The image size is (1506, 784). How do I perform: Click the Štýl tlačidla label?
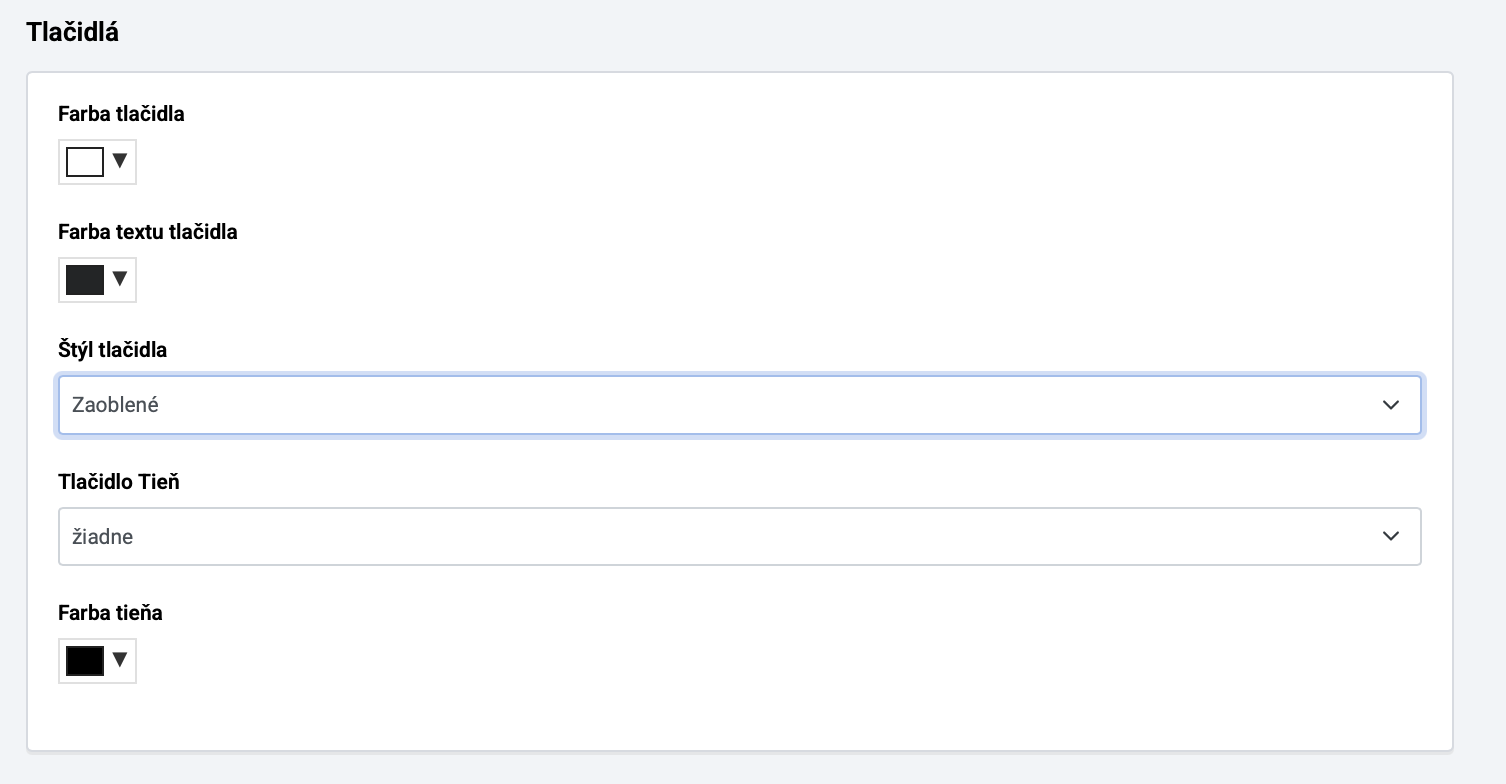pos(112,350)
